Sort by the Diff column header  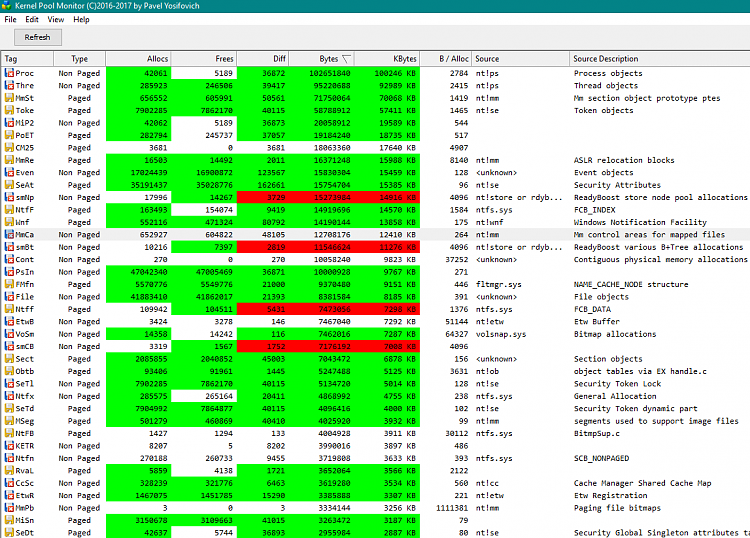263,59
